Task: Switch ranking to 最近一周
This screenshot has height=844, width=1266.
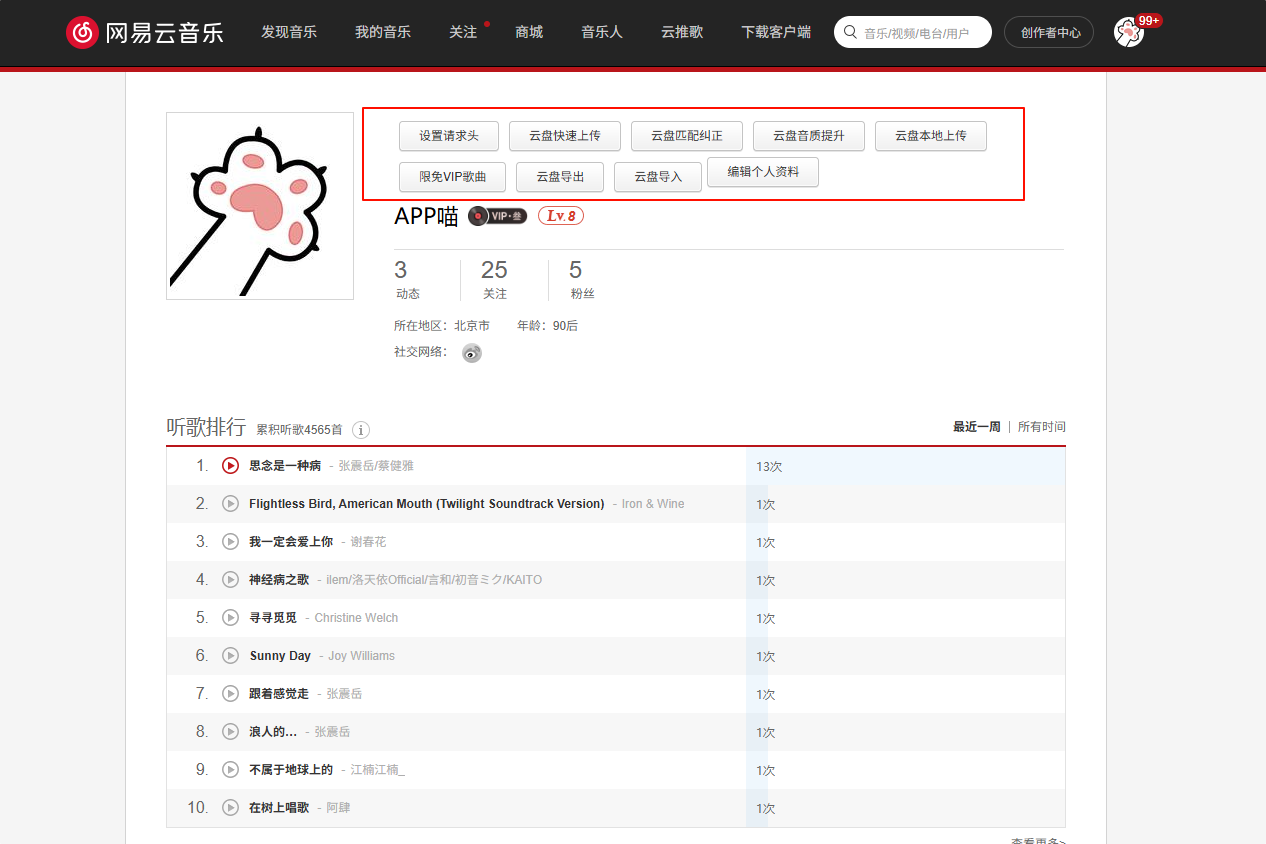Action: tap(977, 426)
